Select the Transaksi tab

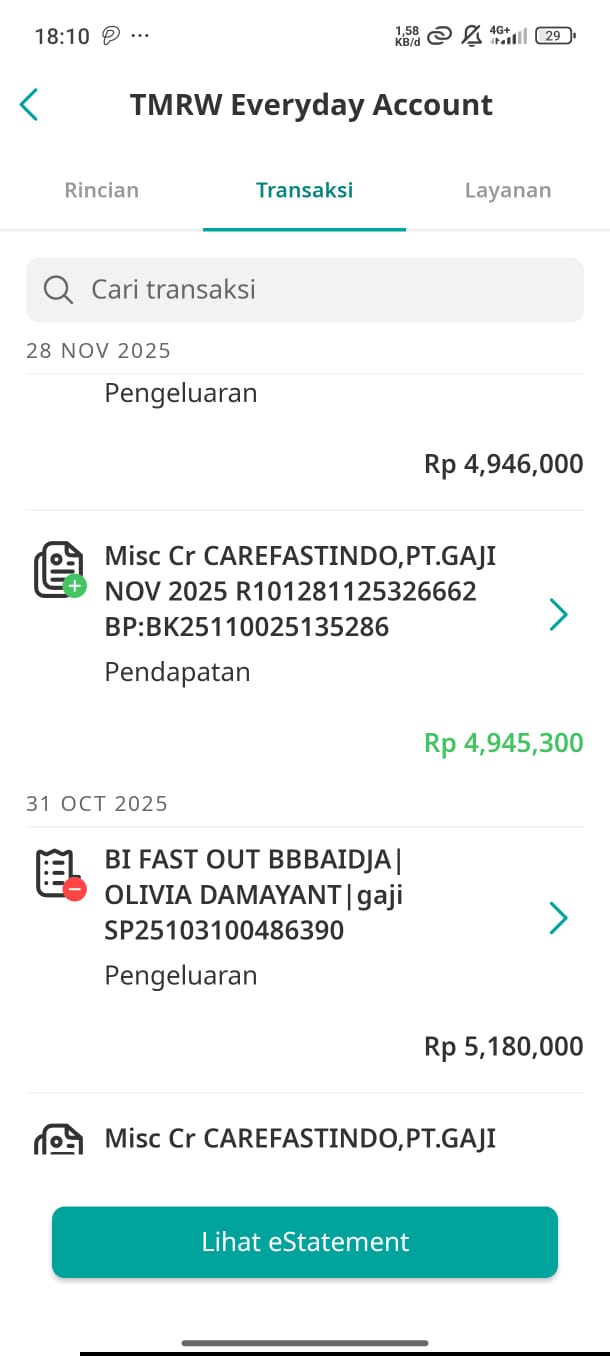pos(304,190)
